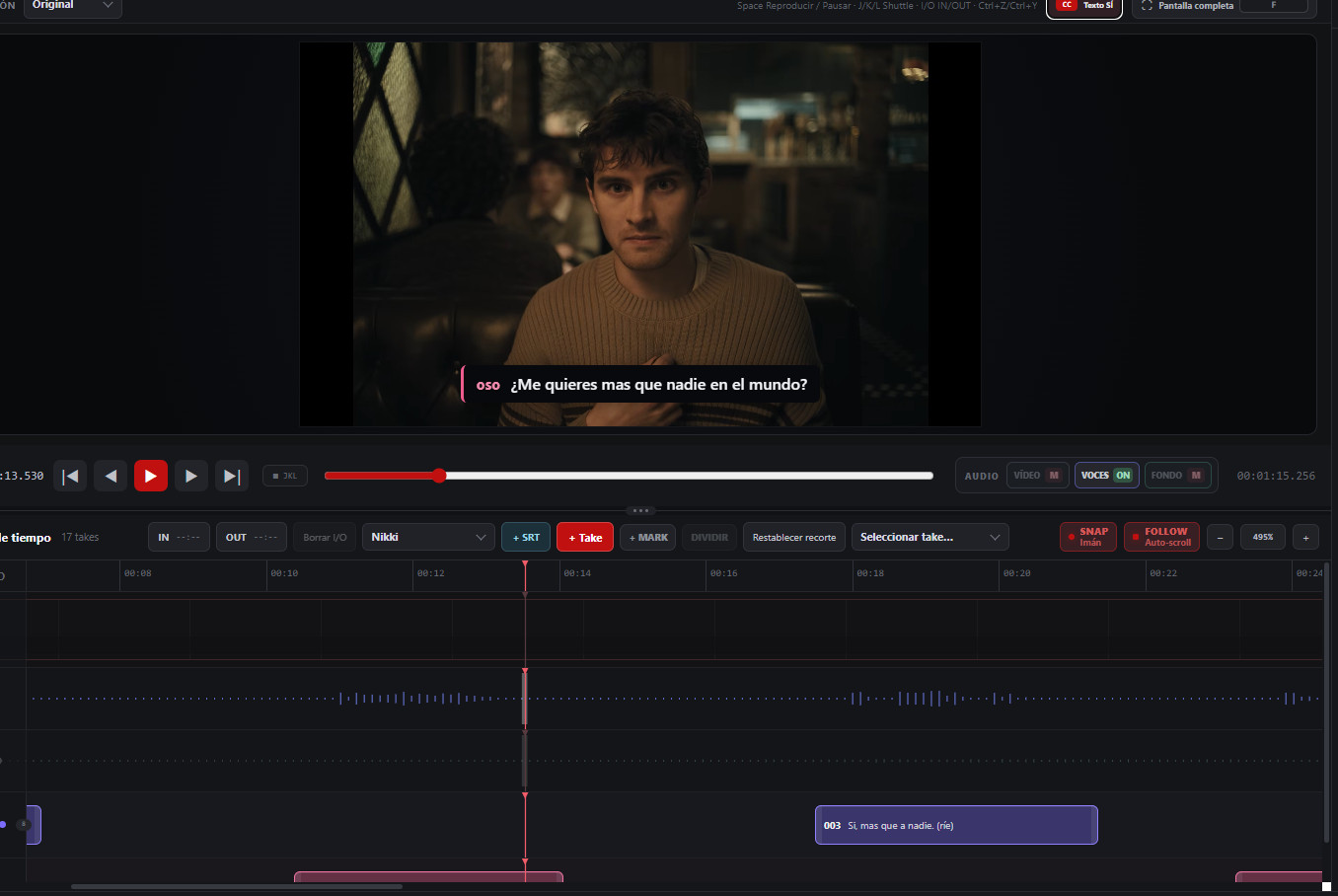
Task: Step one frame backward
Action: [x=111, y=476]
